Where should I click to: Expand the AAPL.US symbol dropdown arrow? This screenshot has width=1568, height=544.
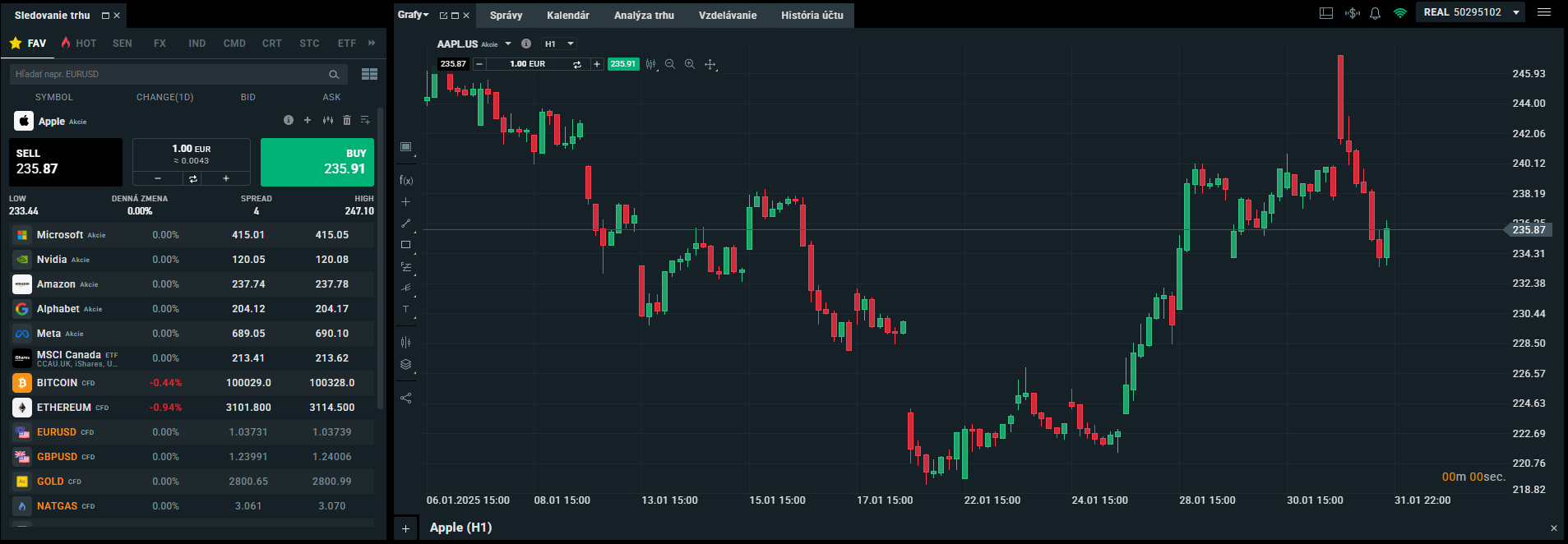(x=508, y=44)
